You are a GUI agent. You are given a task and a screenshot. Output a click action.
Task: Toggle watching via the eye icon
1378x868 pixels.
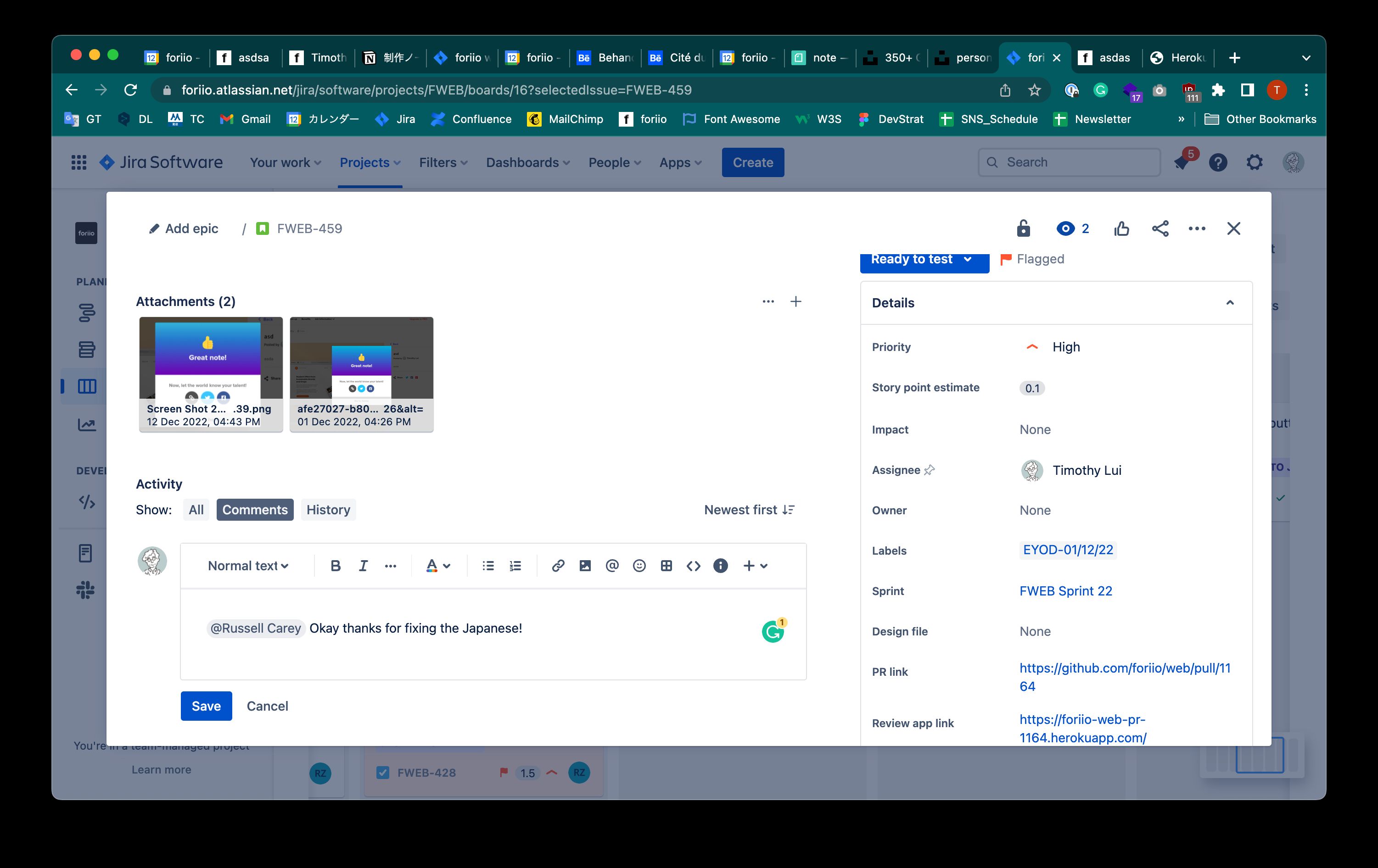(x=1065, y=228)
